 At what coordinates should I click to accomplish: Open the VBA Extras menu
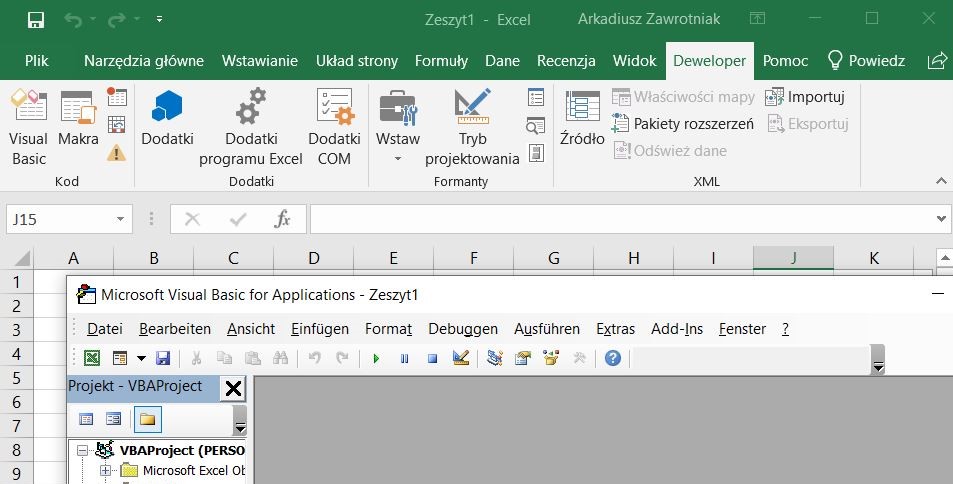(x=615, y=329)
